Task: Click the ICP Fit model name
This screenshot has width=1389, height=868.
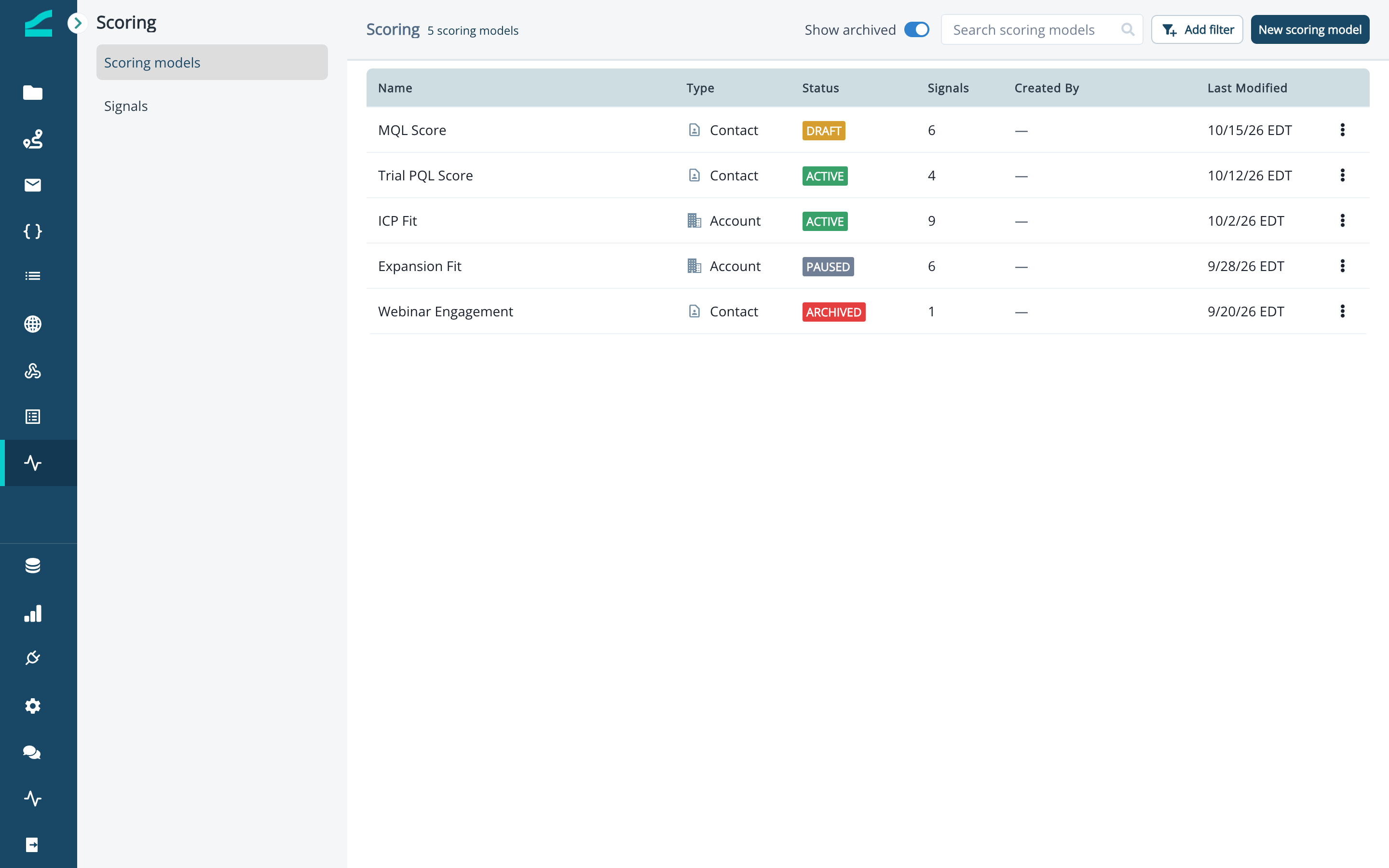Action: 397,221
